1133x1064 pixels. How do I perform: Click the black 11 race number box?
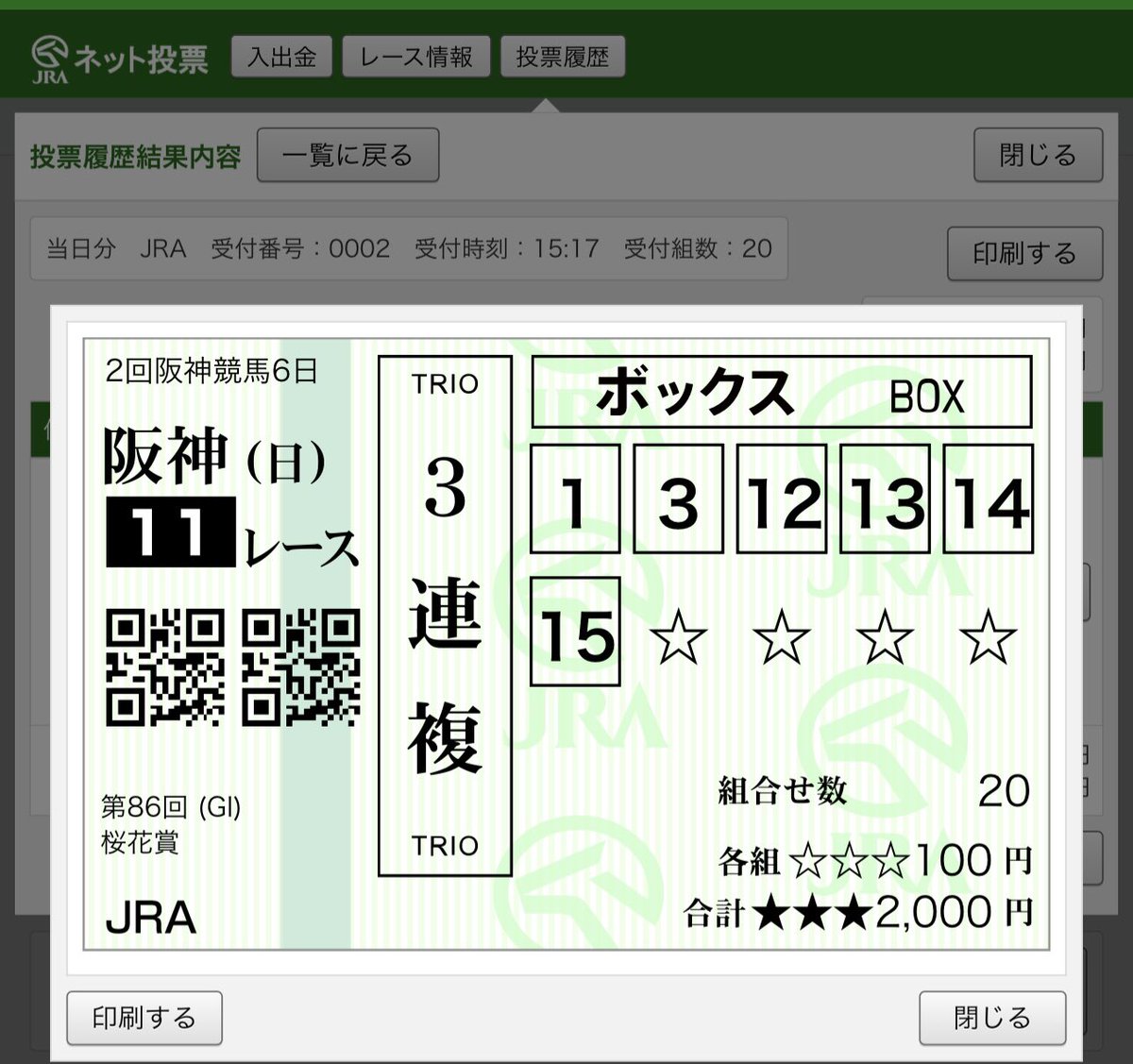pyautogui.click(x=170, y=532)
